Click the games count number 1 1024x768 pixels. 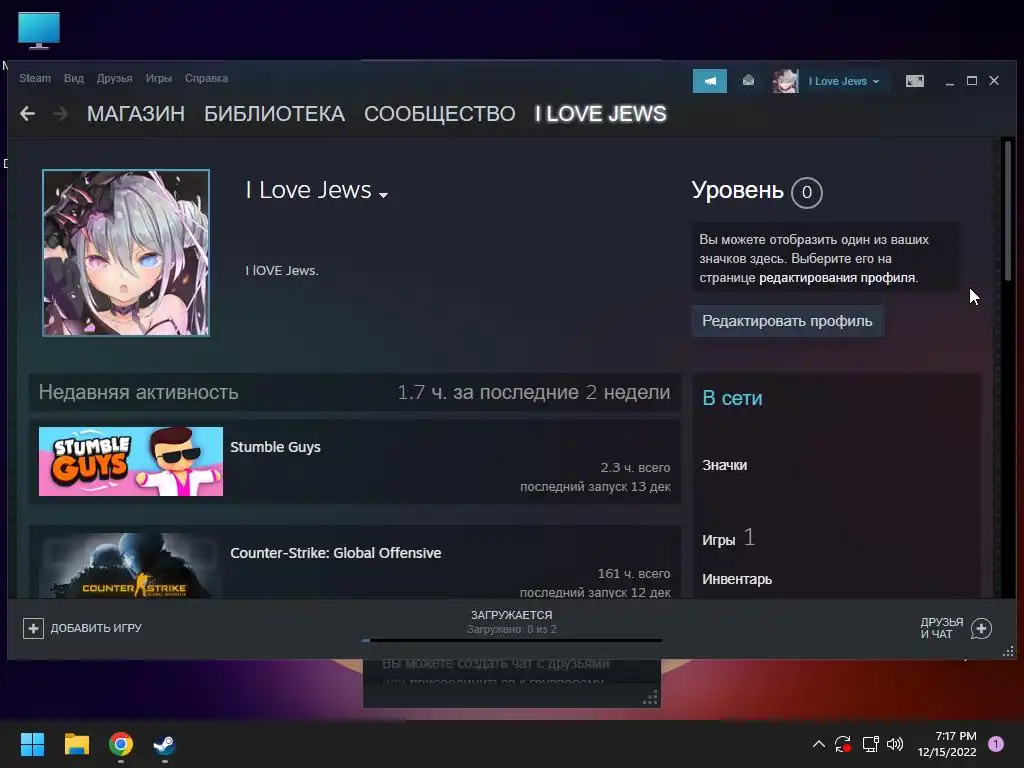(749, 537)
